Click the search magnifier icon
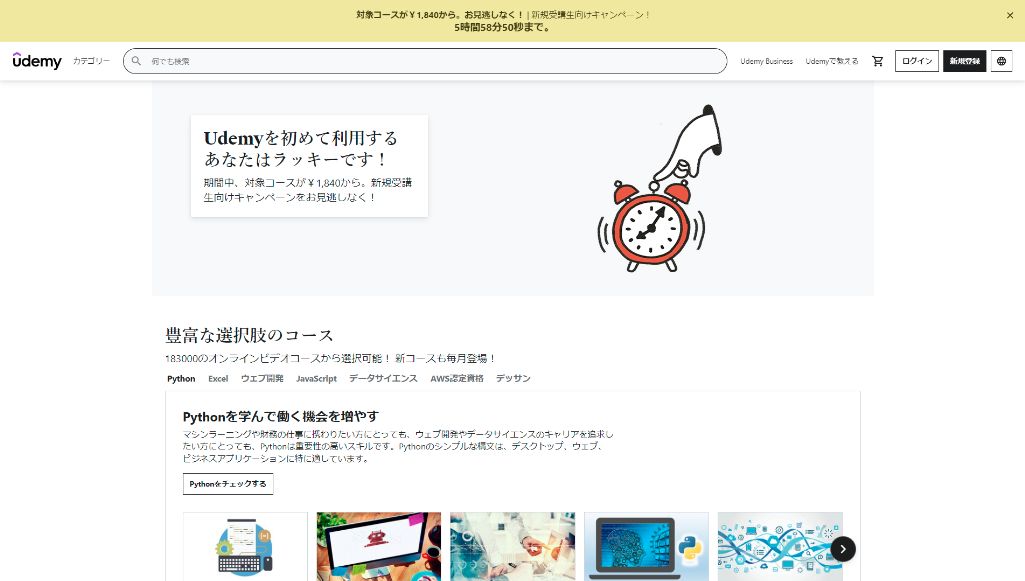The image size is (1025, 581). click(136, 61)
